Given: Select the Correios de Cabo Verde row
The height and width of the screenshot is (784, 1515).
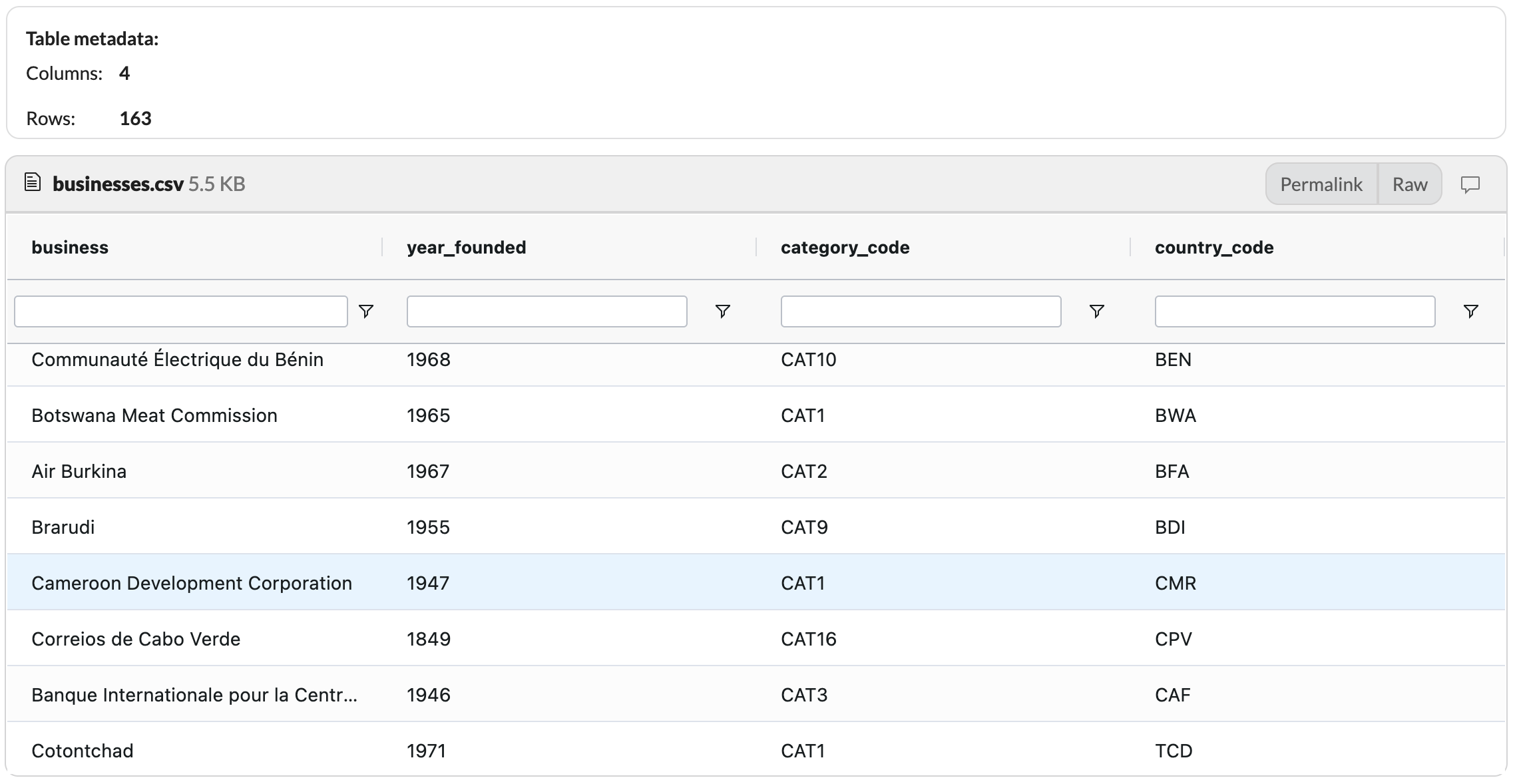Looking at the screenshot, I should pyautogui.click(x=136, y=639).
